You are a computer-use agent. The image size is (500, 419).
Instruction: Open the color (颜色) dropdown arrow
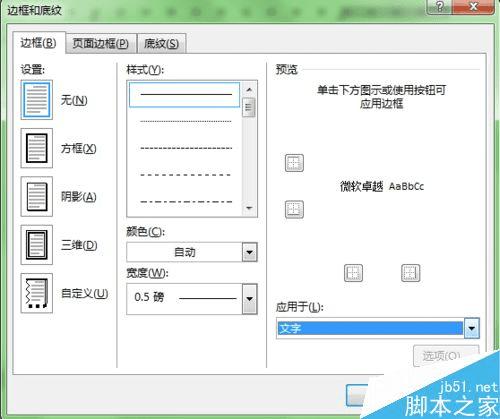(x=249, y=252)
